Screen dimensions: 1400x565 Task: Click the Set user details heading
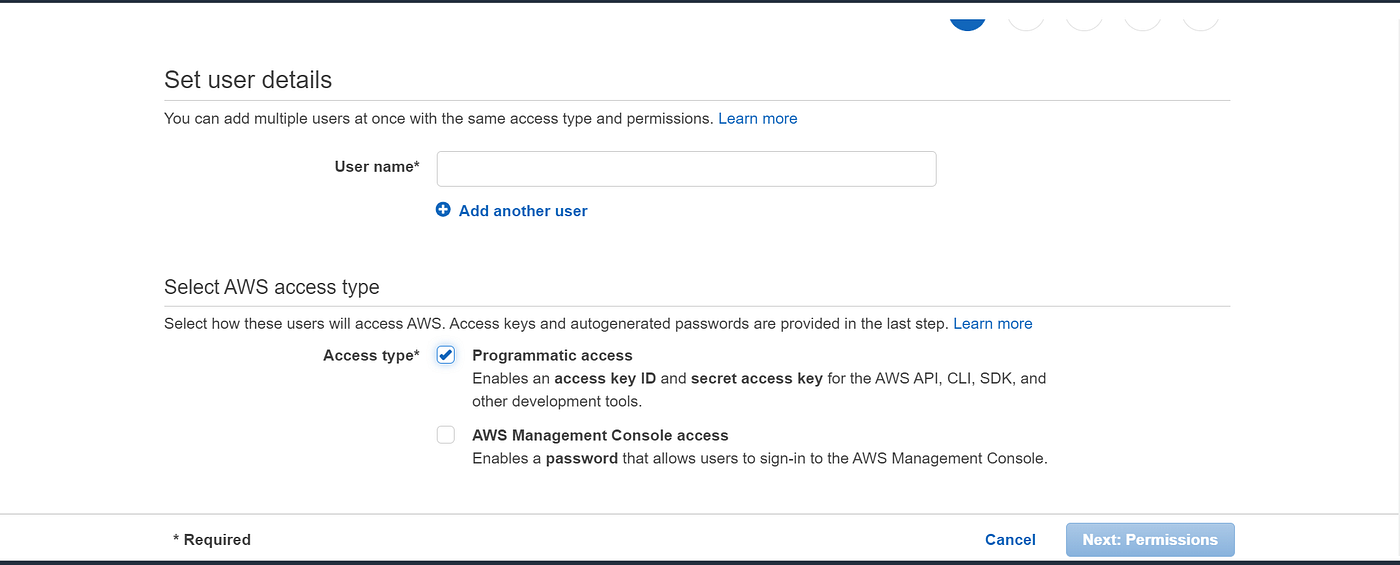(248, 79)
